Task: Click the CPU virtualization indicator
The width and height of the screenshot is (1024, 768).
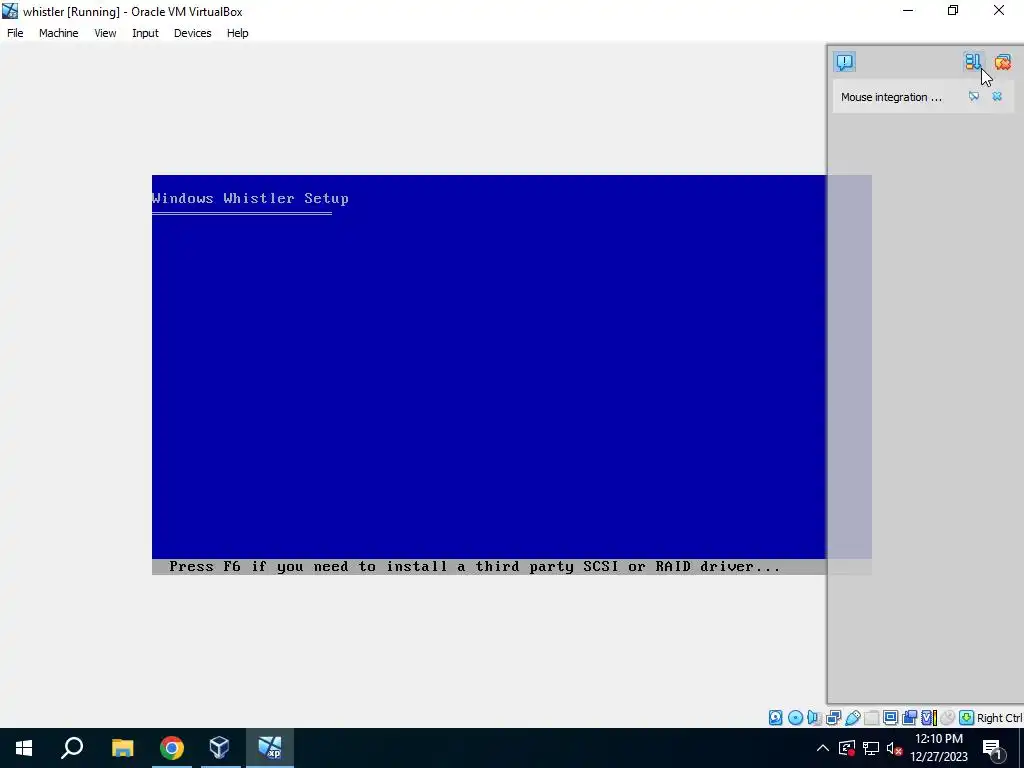Action: 929,718
